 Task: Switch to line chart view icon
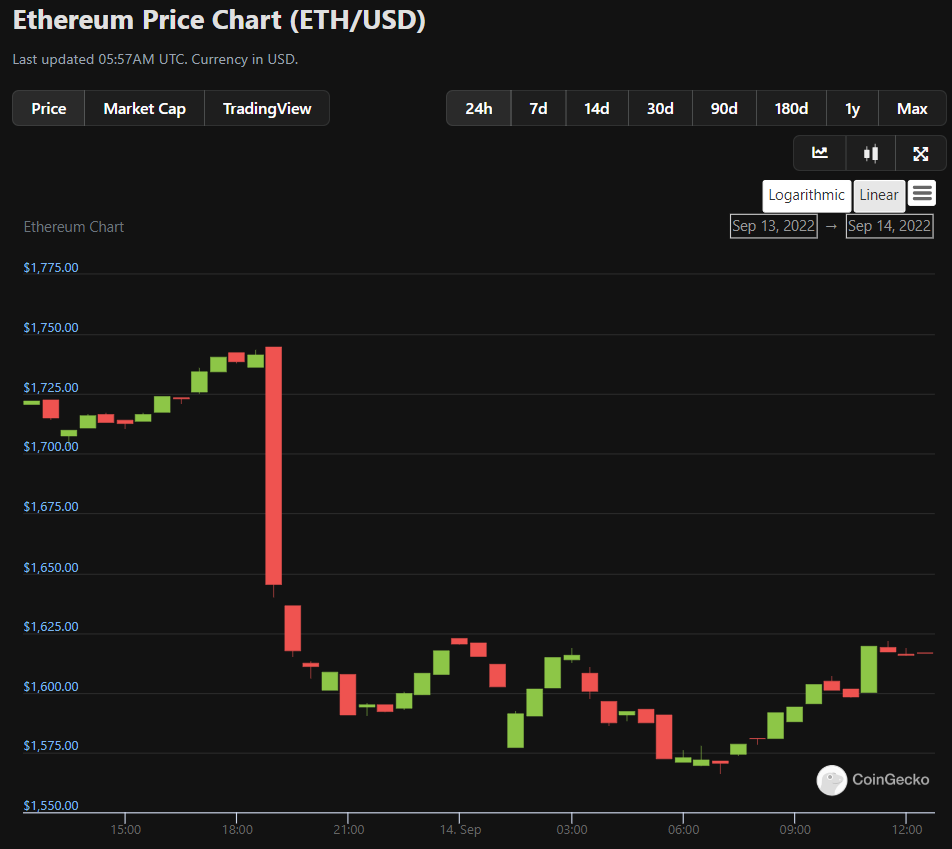tap(820, 153)
